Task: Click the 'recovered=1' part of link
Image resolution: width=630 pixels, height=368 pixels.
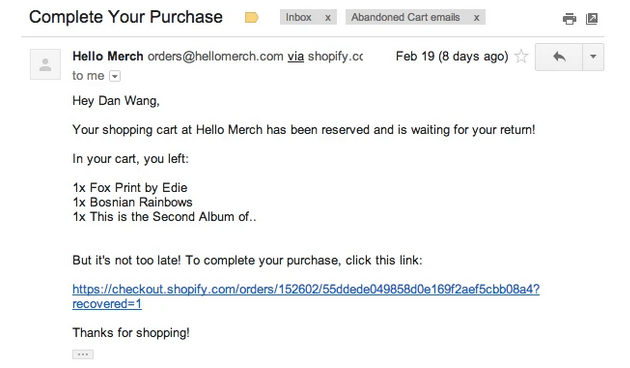Action: pyautogui.click(x=107, y=304)
